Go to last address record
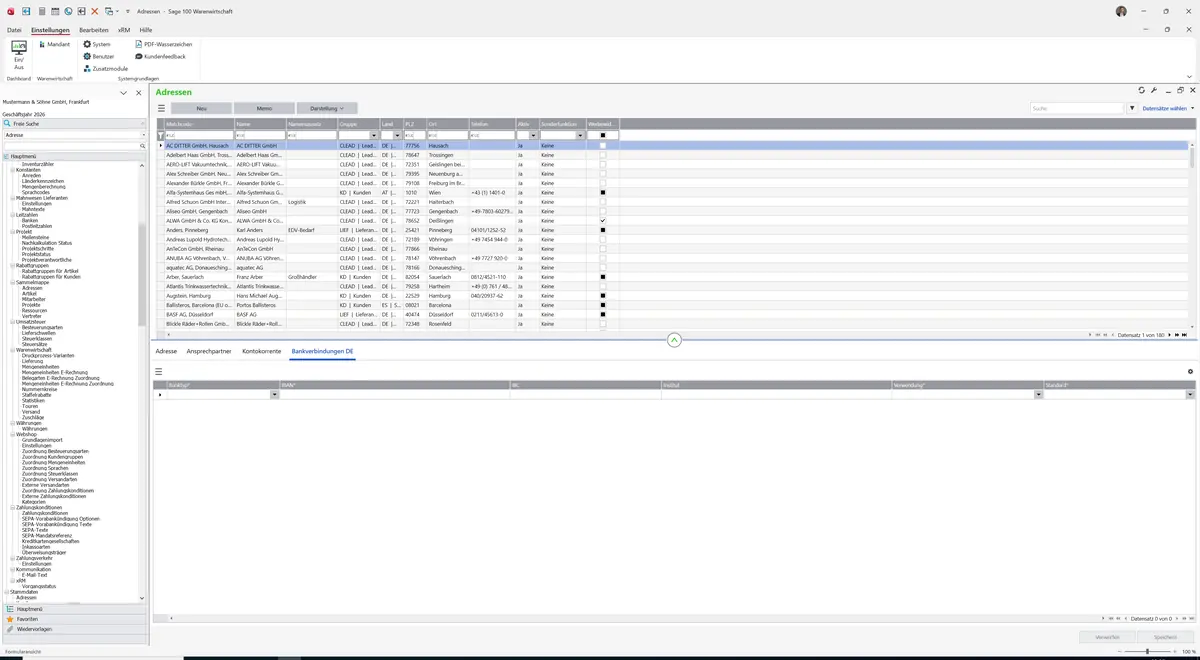Screen dimensions: 1200x660 1184,334
